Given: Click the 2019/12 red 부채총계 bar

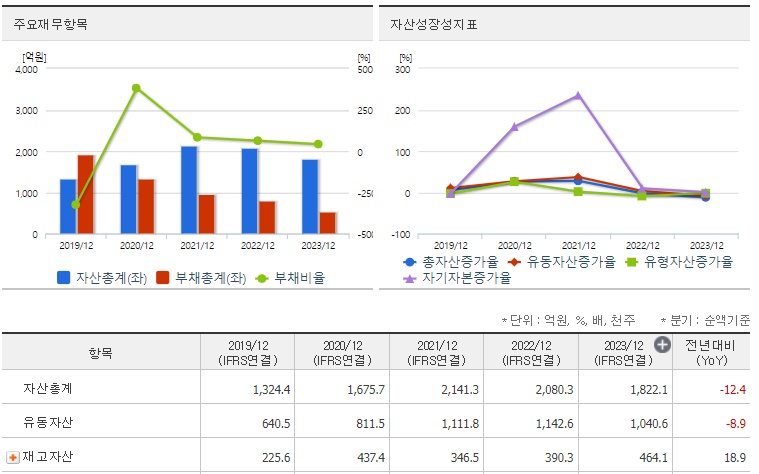Looking at the screenshot, I should point(86,195).
